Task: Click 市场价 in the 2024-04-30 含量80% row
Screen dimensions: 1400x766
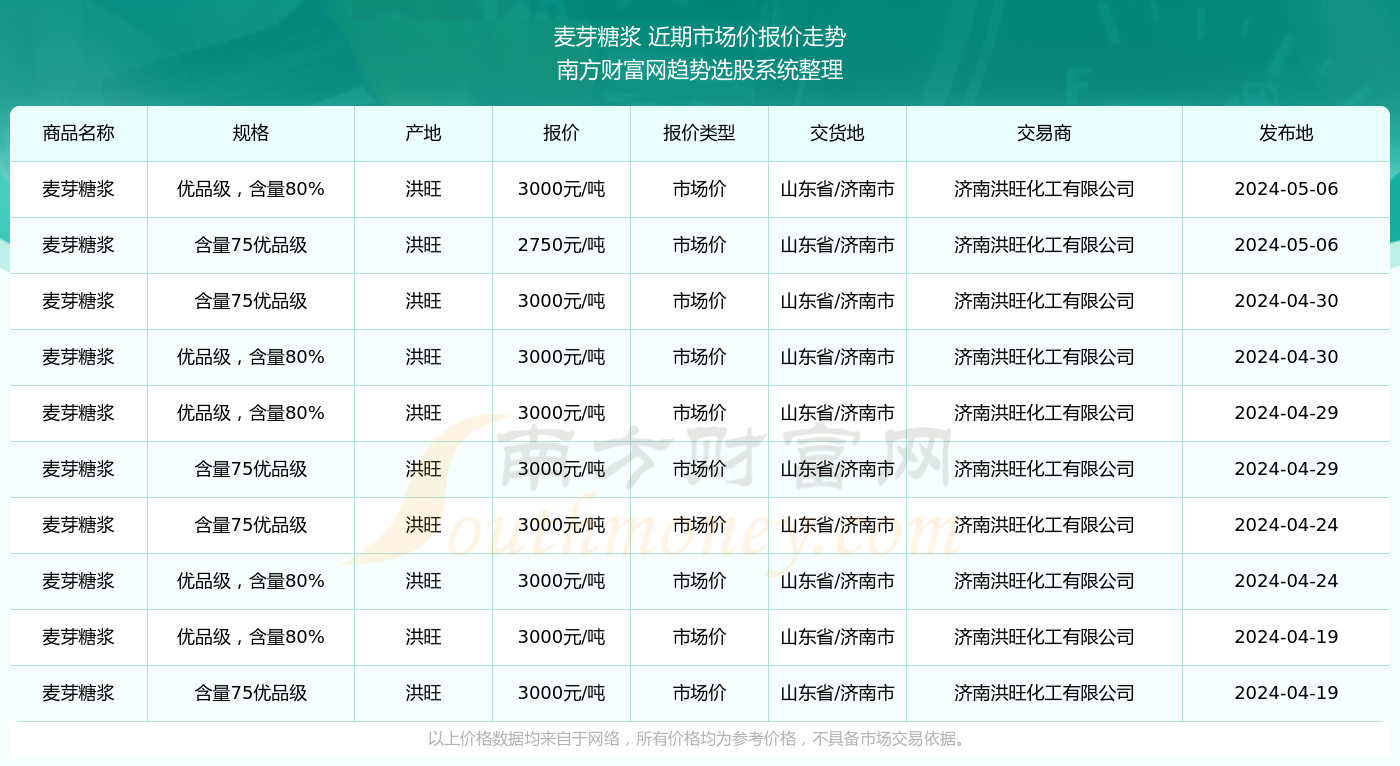Action: 699,357
